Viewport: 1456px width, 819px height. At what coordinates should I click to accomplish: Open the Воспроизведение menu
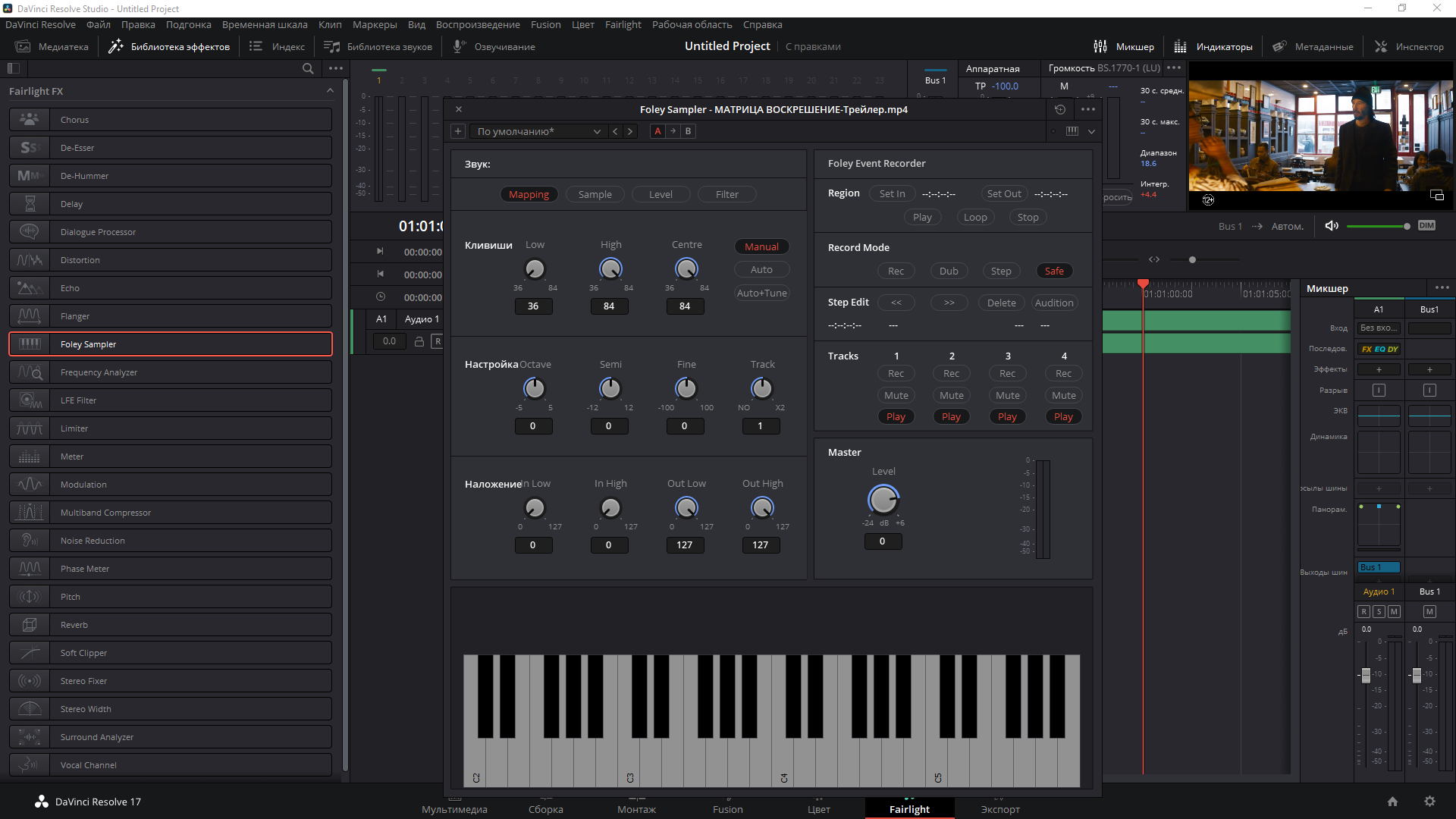coord(478,24)
